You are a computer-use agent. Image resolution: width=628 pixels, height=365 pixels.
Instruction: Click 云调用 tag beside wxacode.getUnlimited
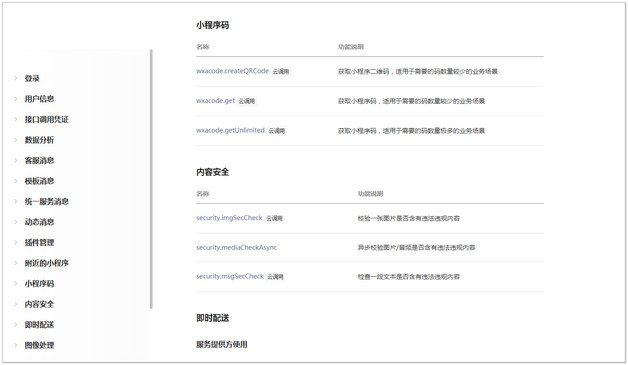(x=277, y=131)
